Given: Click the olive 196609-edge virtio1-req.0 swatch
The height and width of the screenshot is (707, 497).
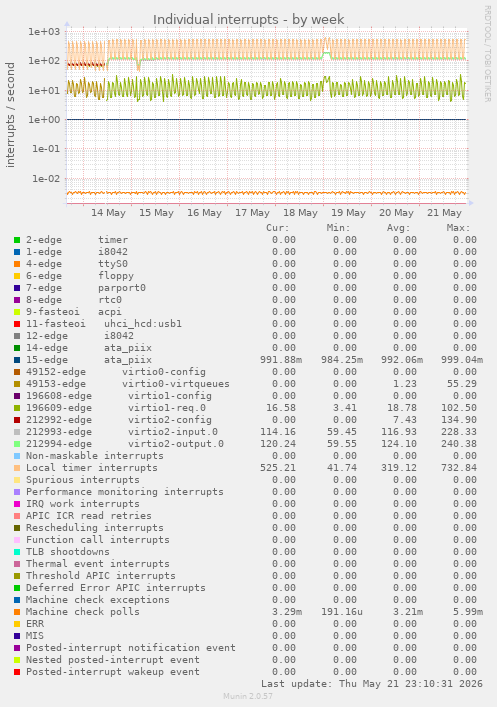Looking at the screenshot, I should 17,408.
